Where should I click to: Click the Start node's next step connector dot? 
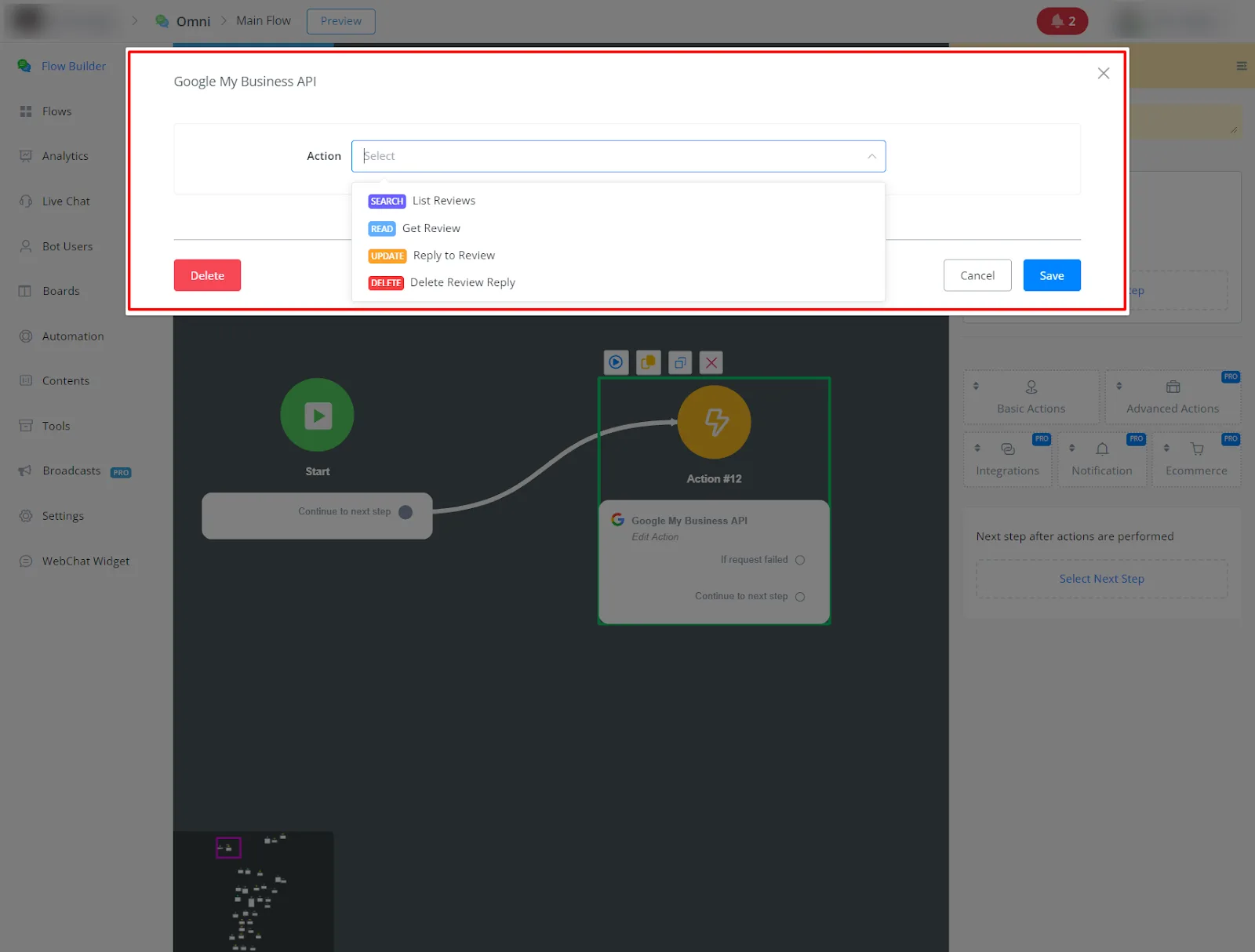pyautogui.click(x=406, y=512)
